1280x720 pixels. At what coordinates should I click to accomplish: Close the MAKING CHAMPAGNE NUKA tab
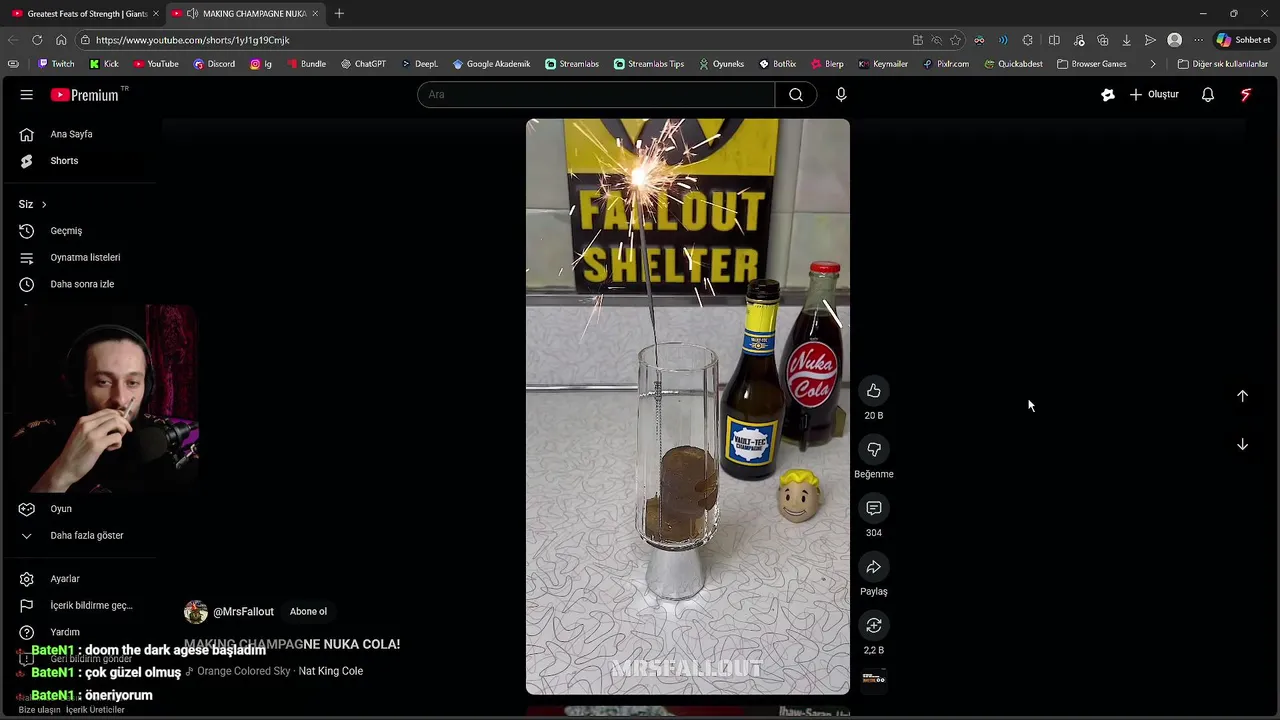[x=315, y=14]
